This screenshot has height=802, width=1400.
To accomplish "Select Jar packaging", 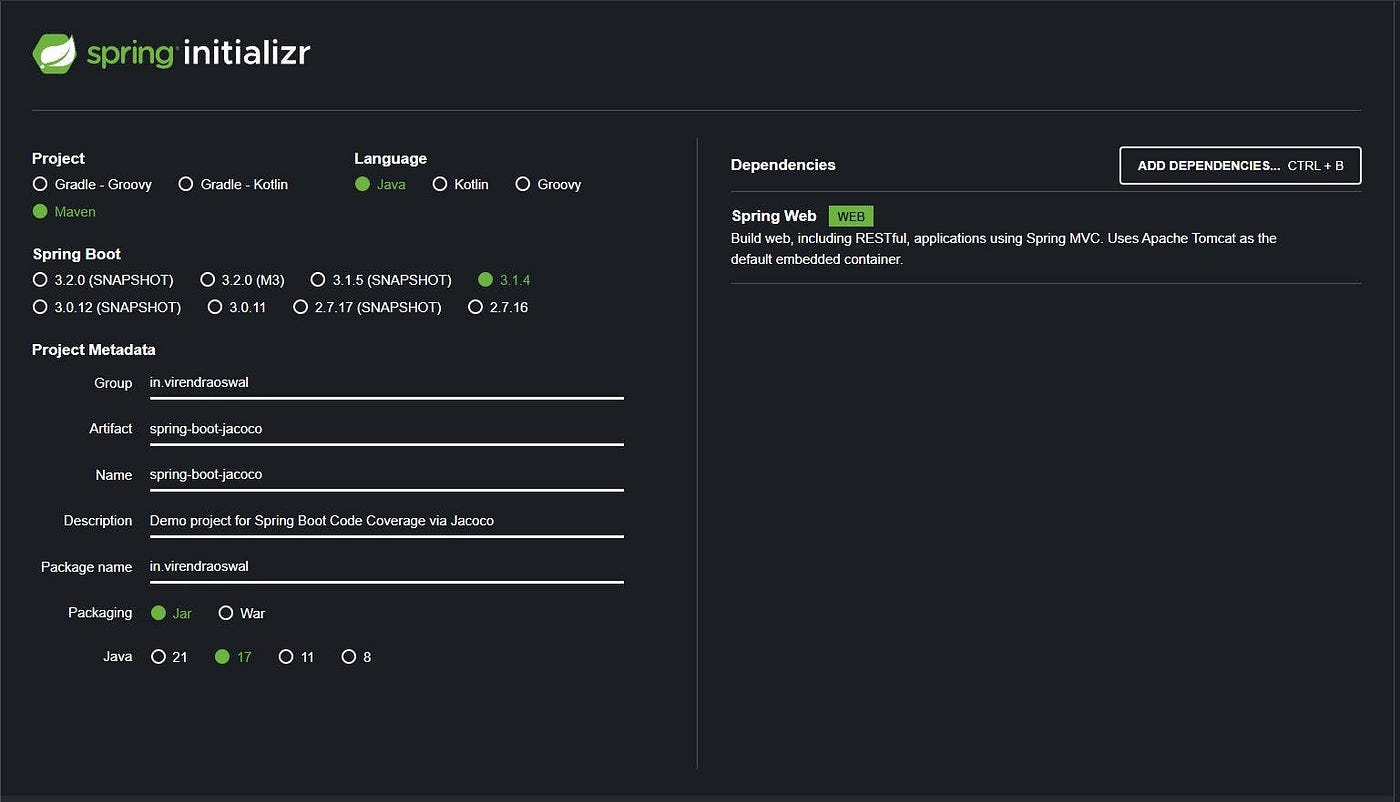I will (171, 613).
